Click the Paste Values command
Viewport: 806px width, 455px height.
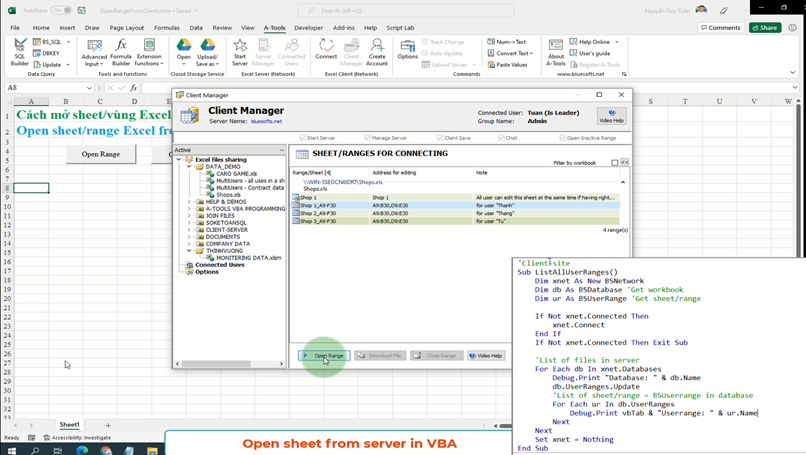click(x=507, y=65)
